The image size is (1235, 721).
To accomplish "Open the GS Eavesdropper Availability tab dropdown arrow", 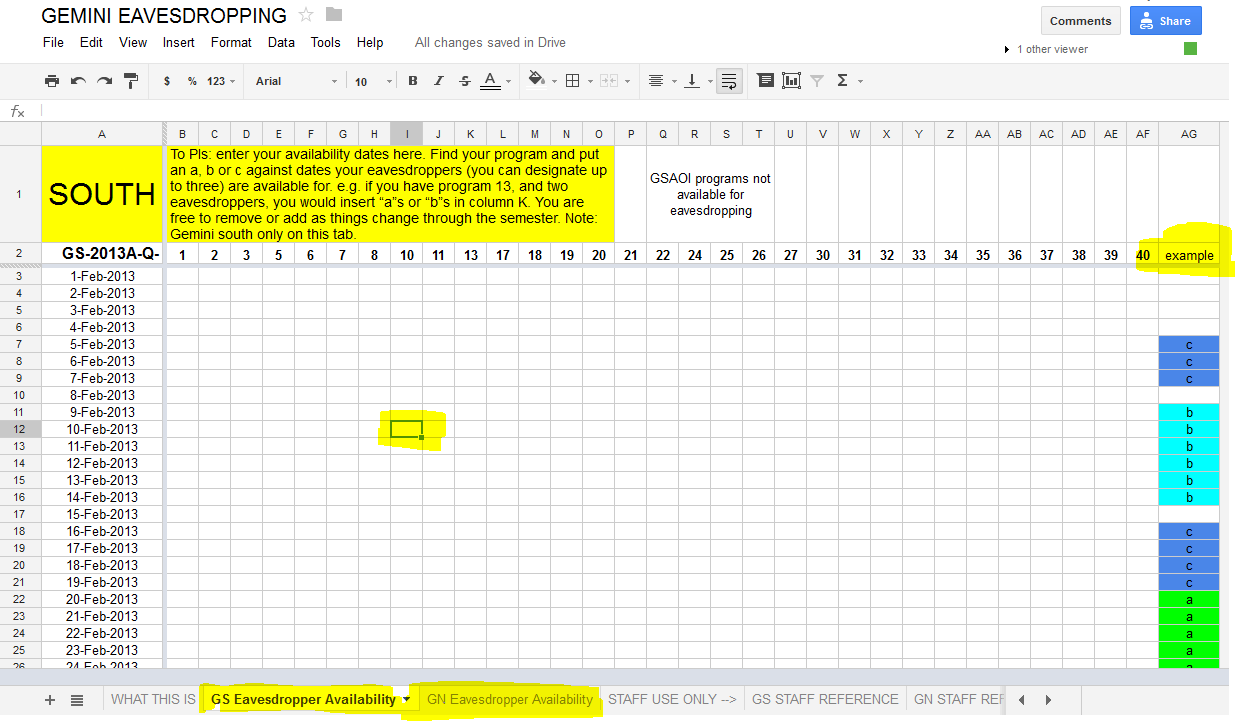I will (x=407, y=700).
